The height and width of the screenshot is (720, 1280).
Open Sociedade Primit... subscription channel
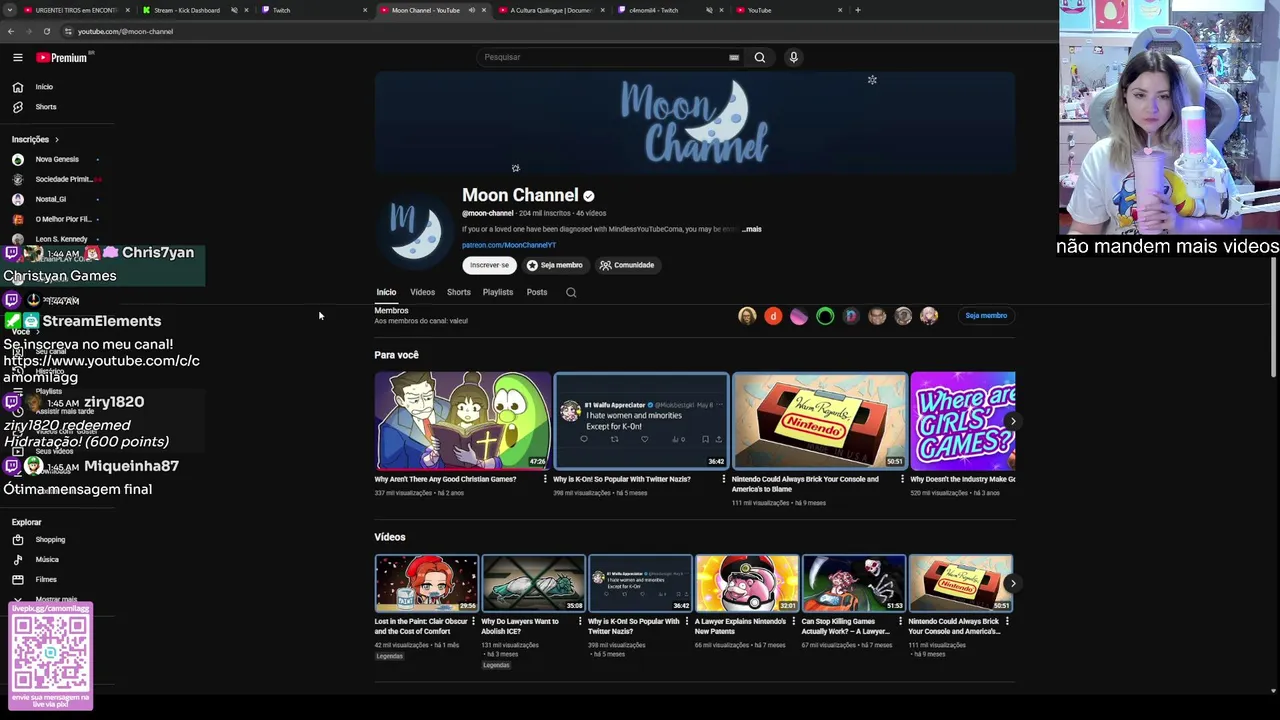[62, 179]
